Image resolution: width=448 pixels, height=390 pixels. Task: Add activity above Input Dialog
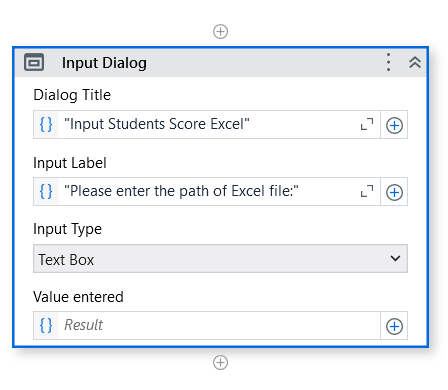[220, 32]
